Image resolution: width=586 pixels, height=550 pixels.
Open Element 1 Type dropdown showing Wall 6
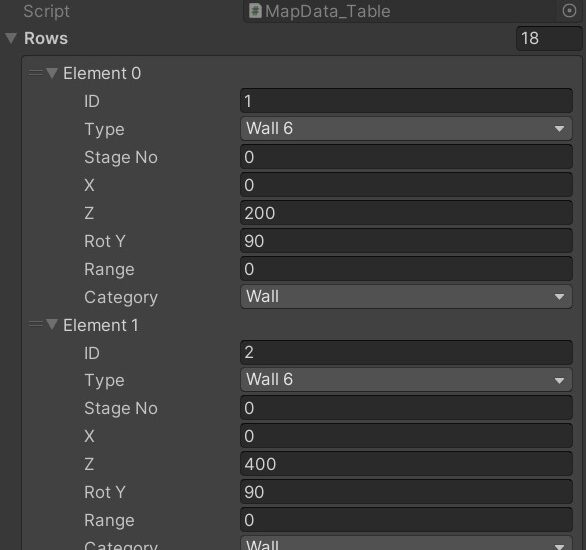click(x=406, y=380)
